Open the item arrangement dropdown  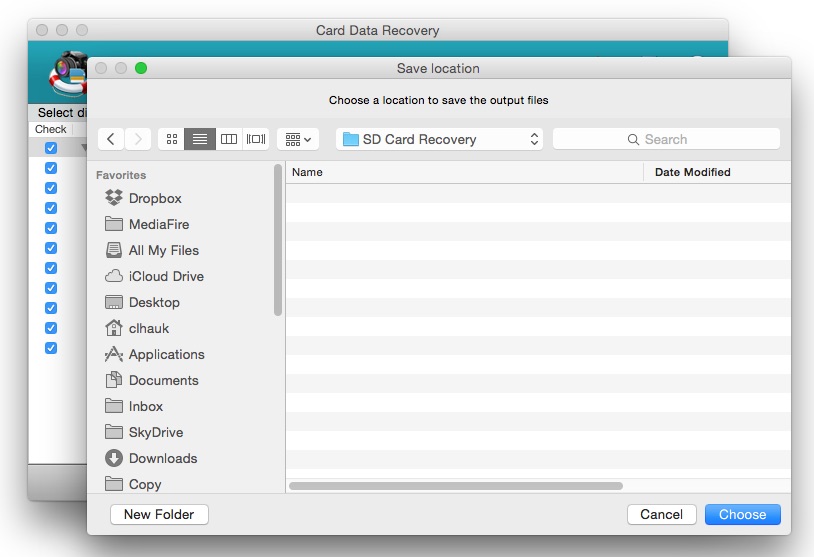coord(298,139)
